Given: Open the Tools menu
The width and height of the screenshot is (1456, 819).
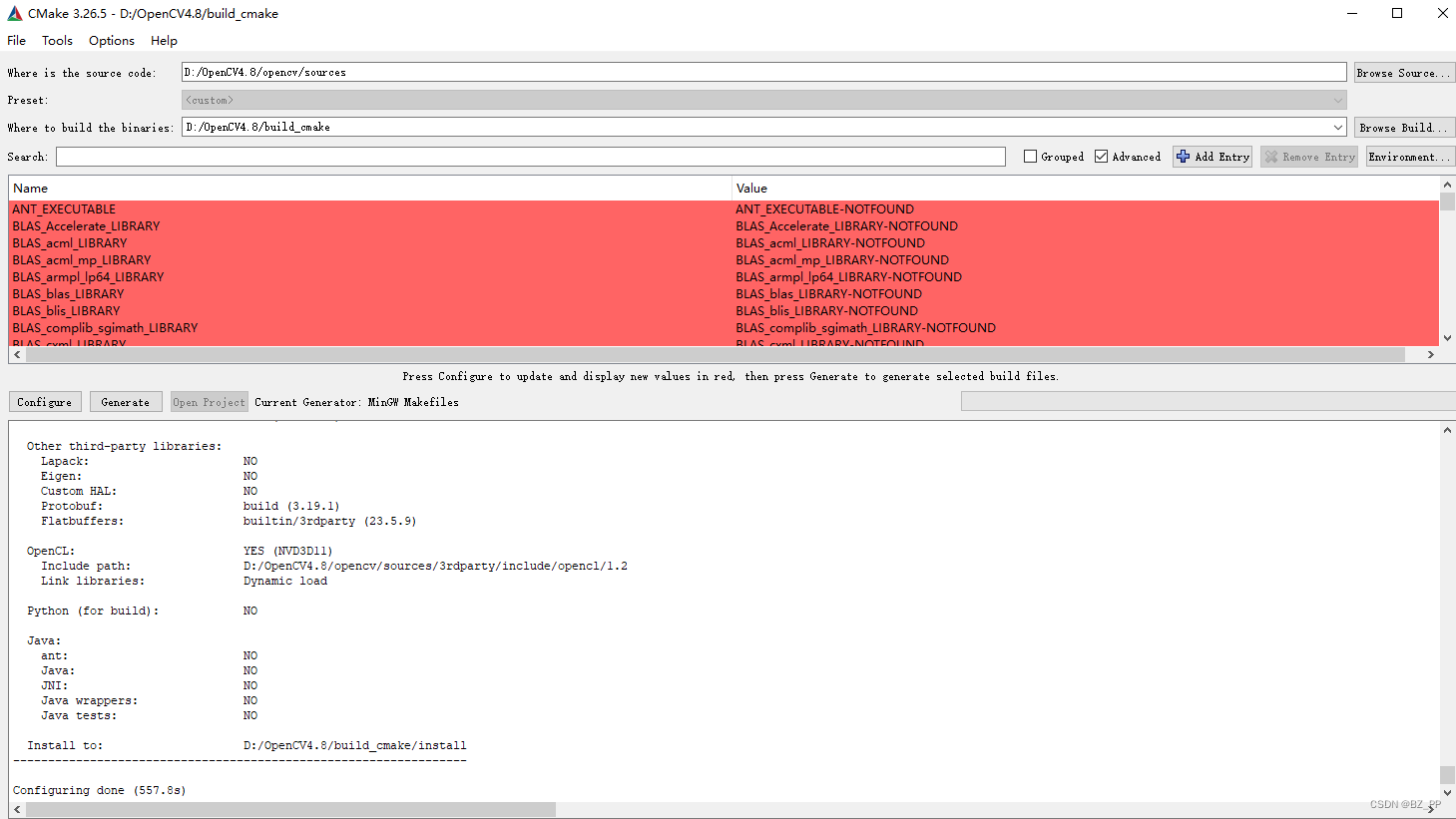Looking at the screenshot, I should coord(57,40).
